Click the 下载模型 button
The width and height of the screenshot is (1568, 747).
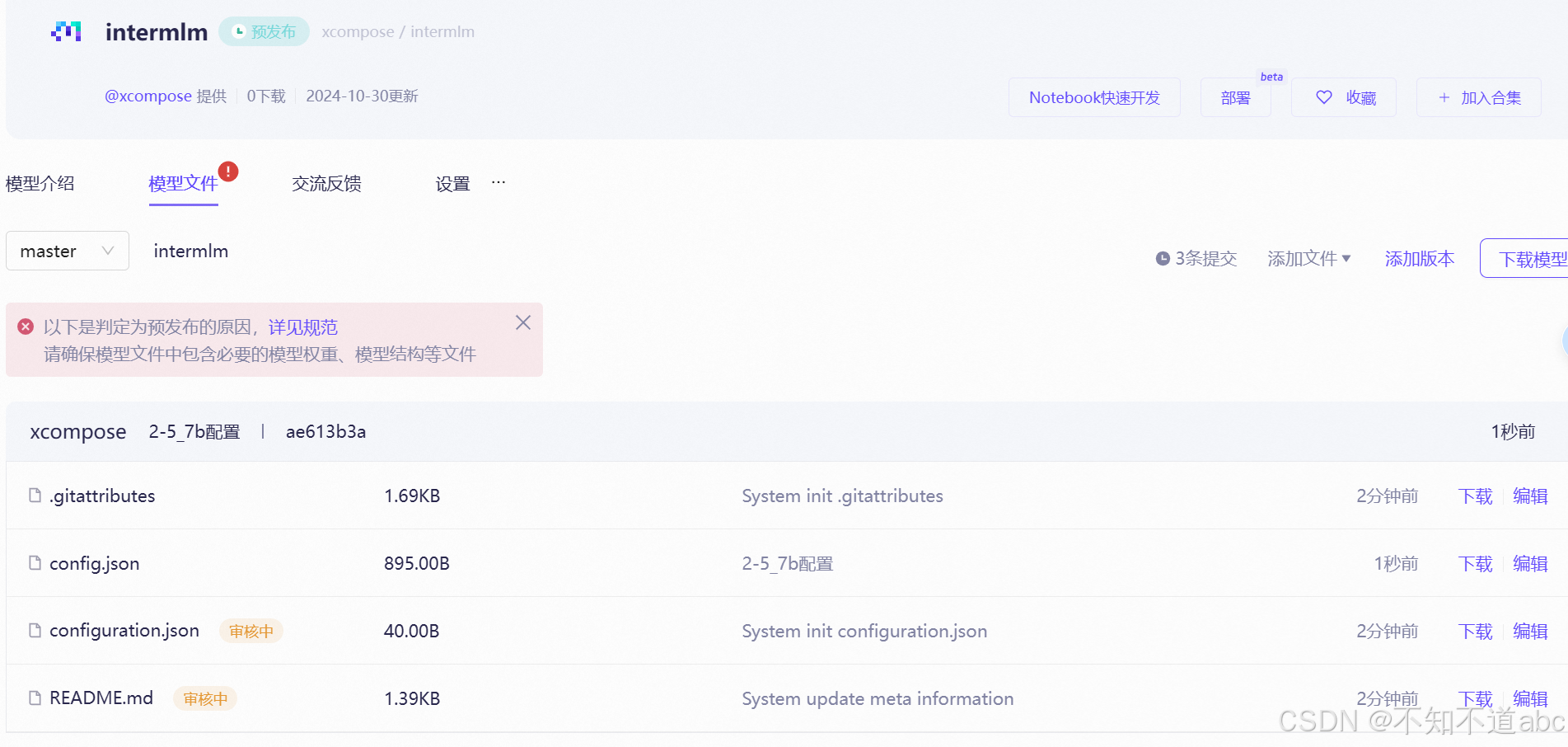click(x=1524, y=259)
